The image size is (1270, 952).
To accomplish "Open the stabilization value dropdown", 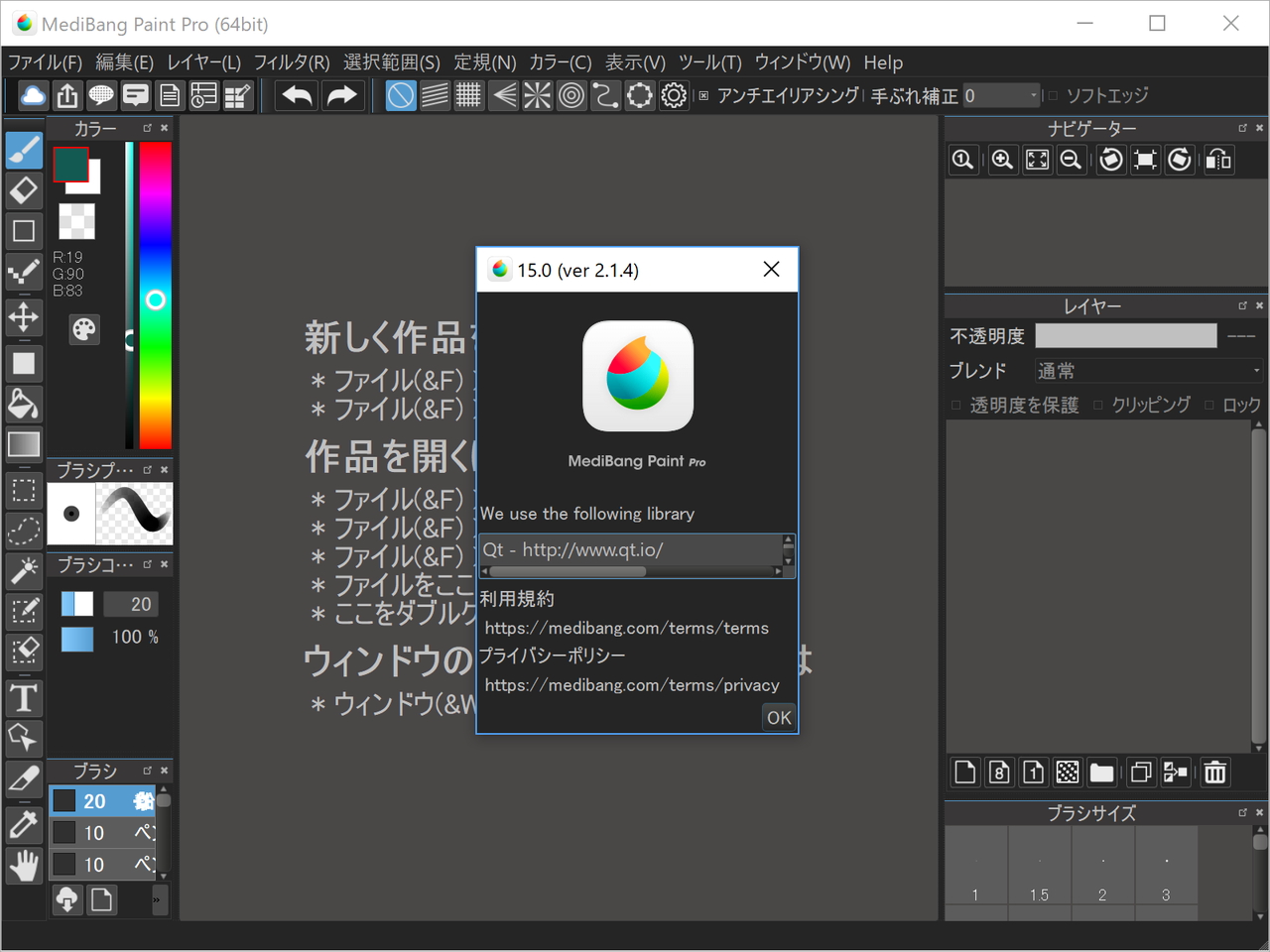I will click(1034, 95).
